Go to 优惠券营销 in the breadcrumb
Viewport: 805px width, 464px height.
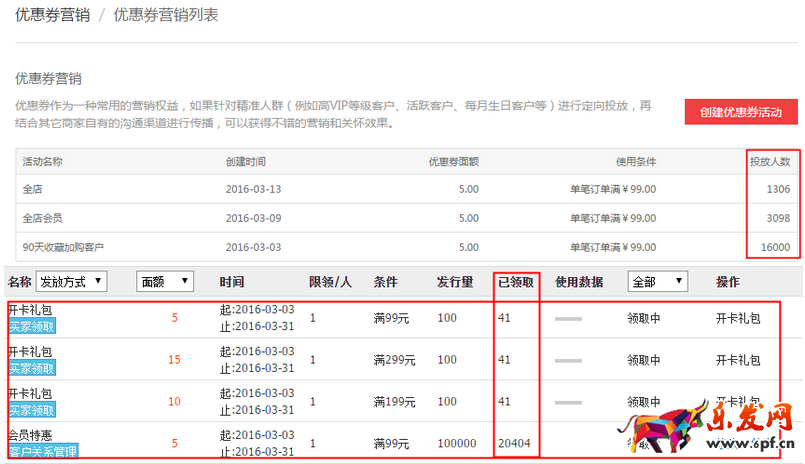[x=50, y=15]
